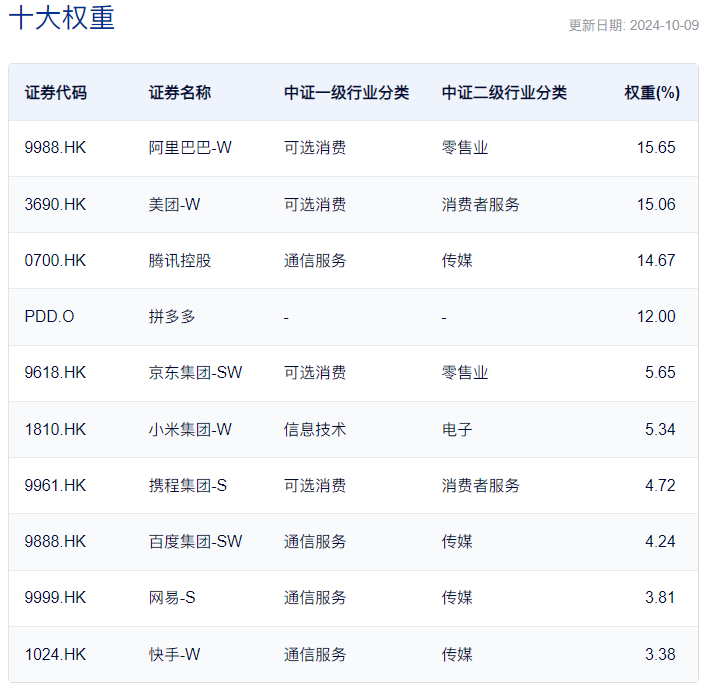The width and height of the screenshot is (712, 694).
Task: Click the 百度集团-SW name
Action: (196, 541)
